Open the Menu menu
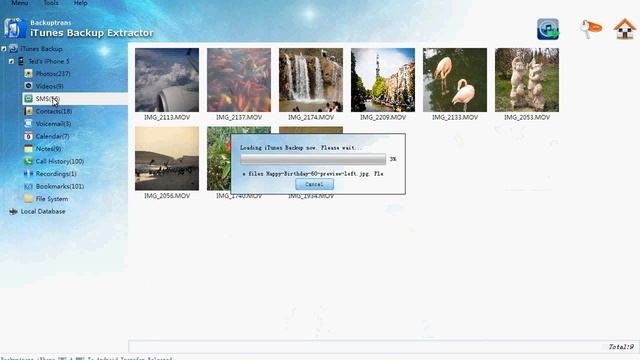Screen dimensions: 640x360 coord(19,3)
